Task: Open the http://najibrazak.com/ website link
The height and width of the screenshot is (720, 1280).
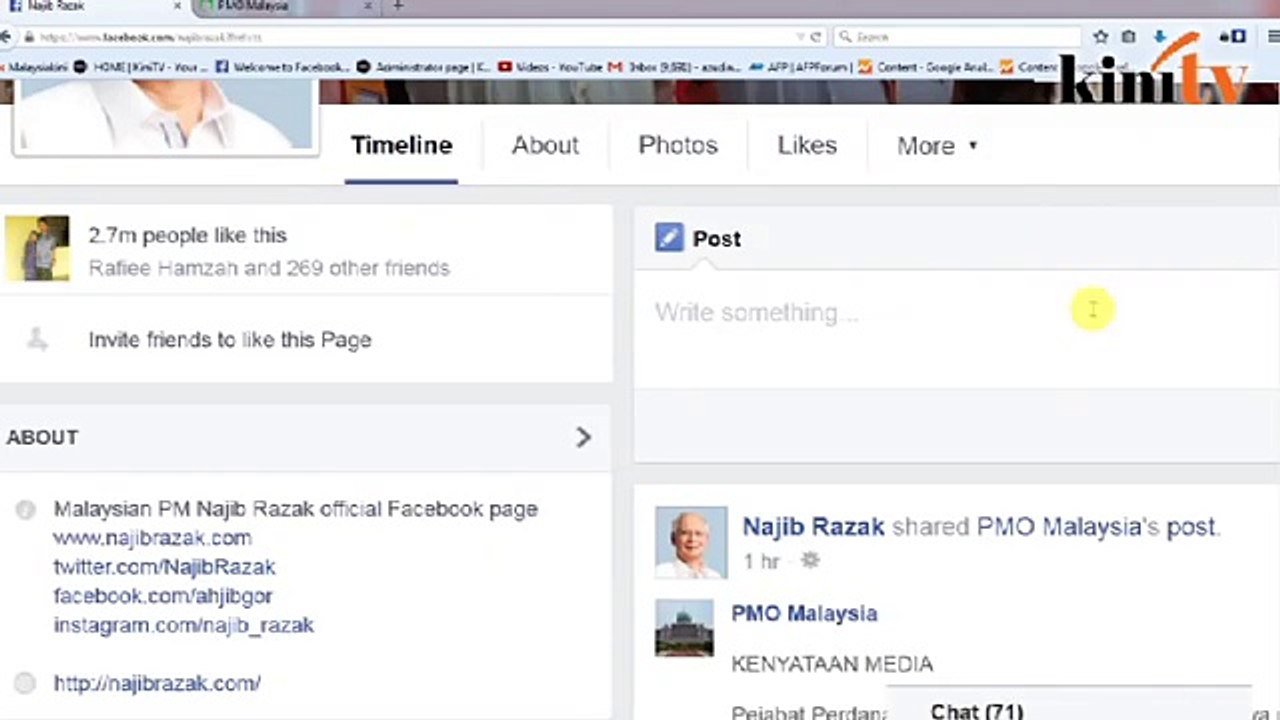Action: click(x=157, y=684)
